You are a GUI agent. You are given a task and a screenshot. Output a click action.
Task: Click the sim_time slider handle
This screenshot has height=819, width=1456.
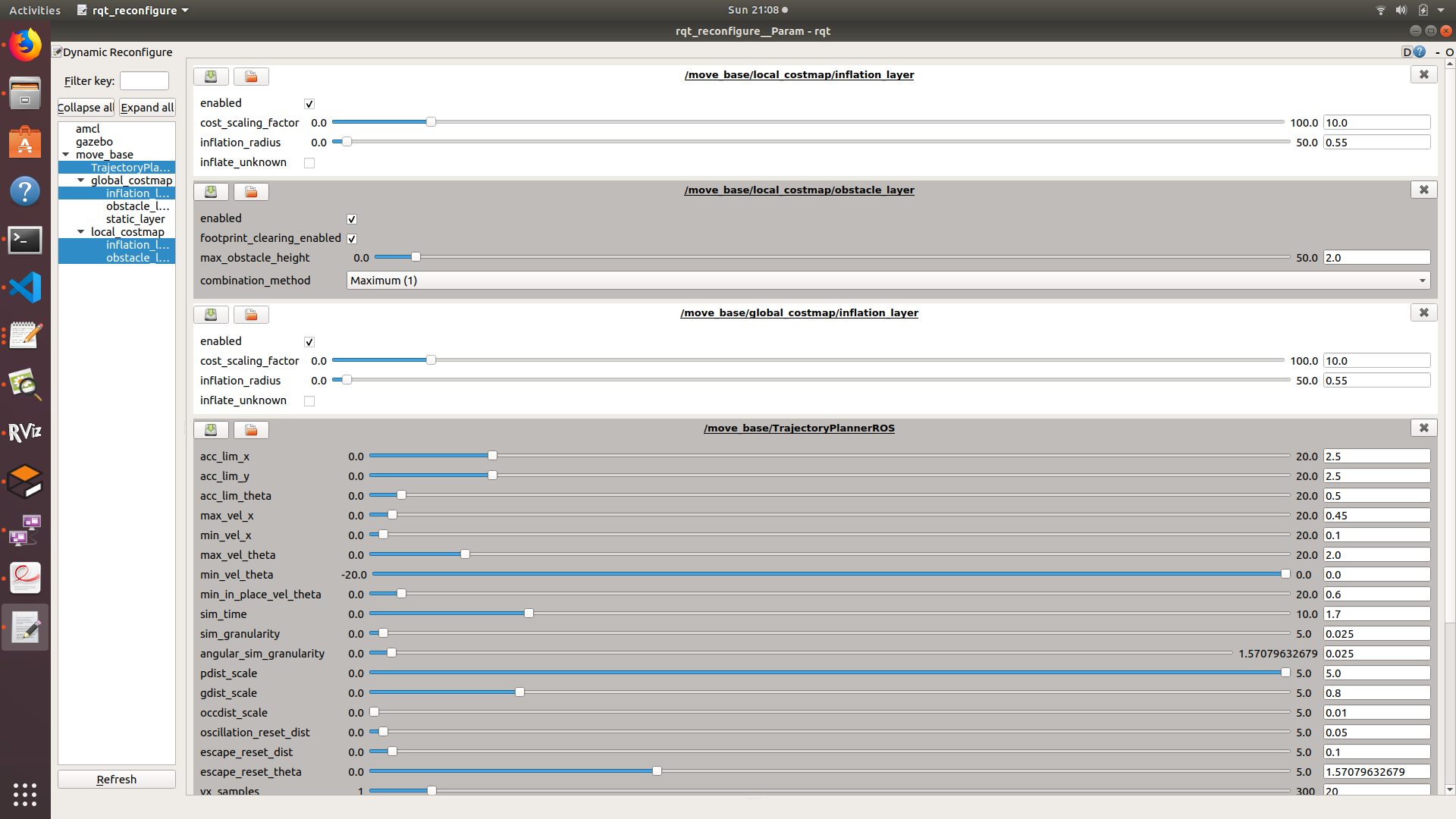(x=529, y=613)
